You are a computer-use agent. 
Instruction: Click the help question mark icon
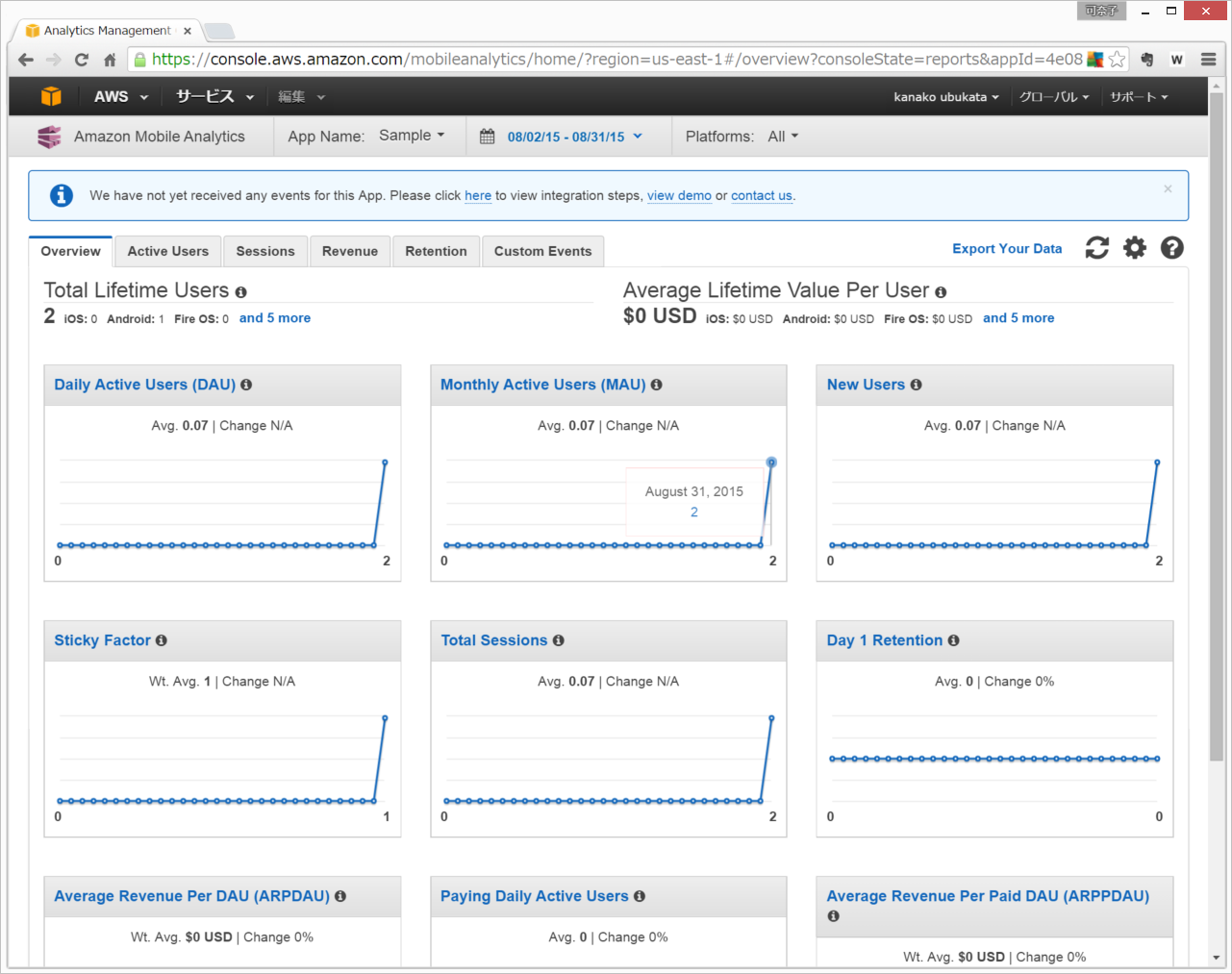coord(1171,248)
